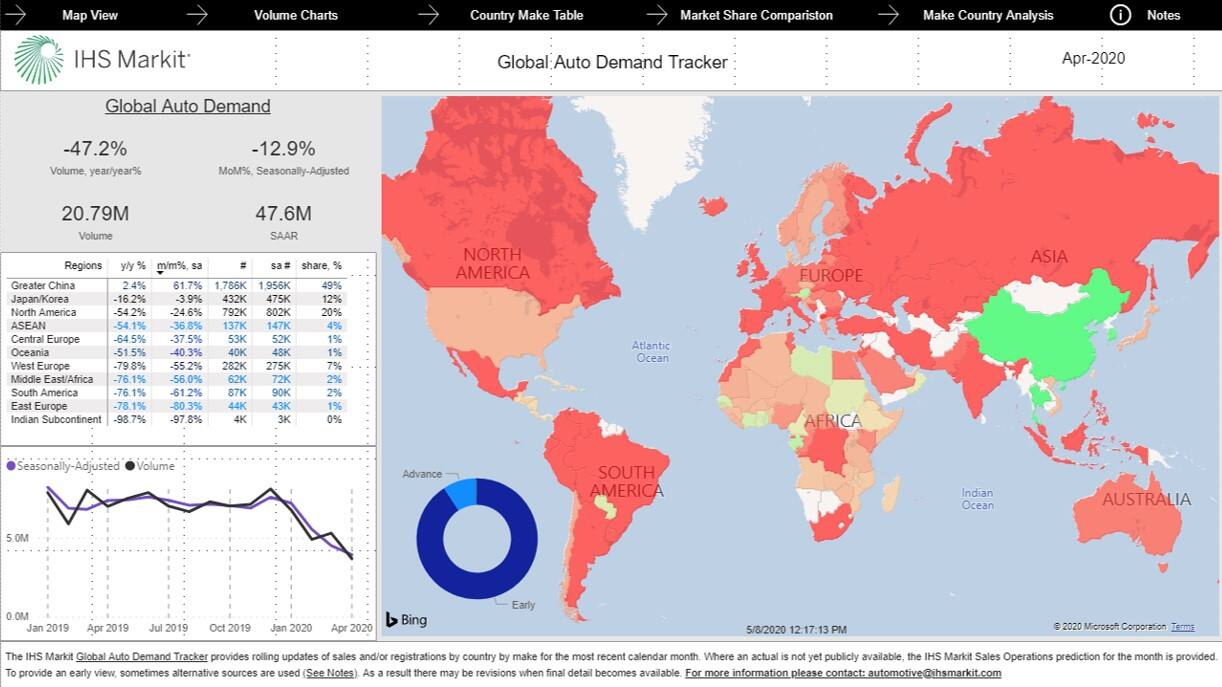Image resolution: width=1222 pixels, height=687 pixels.
Task: Click the 20.79M Volume value
Action: [95, 213]
